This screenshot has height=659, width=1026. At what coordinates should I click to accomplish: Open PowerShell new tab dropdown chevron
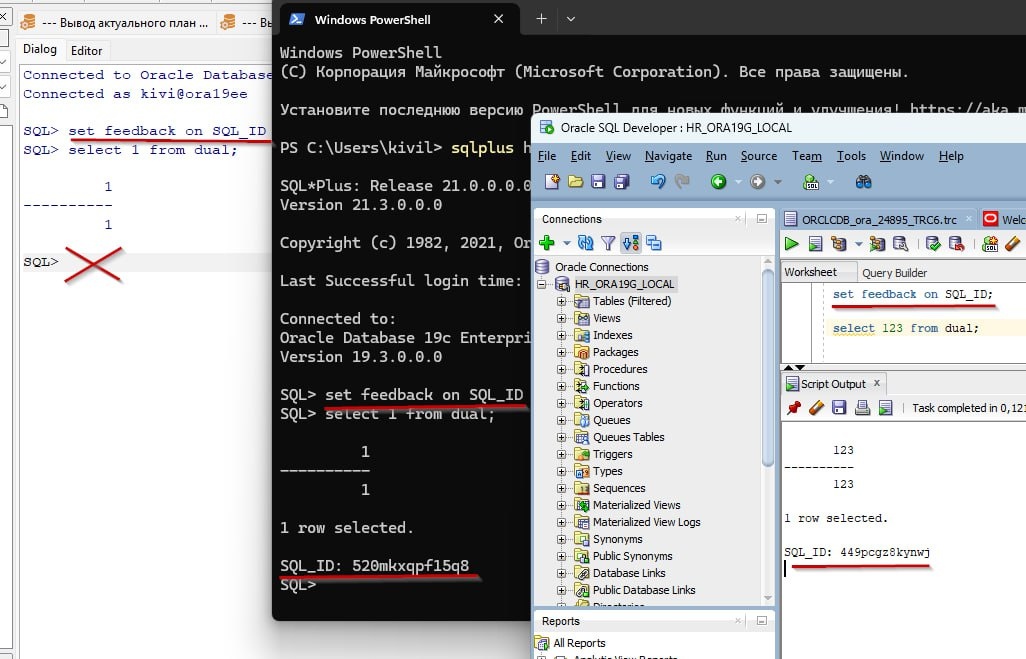coord(571,19)
